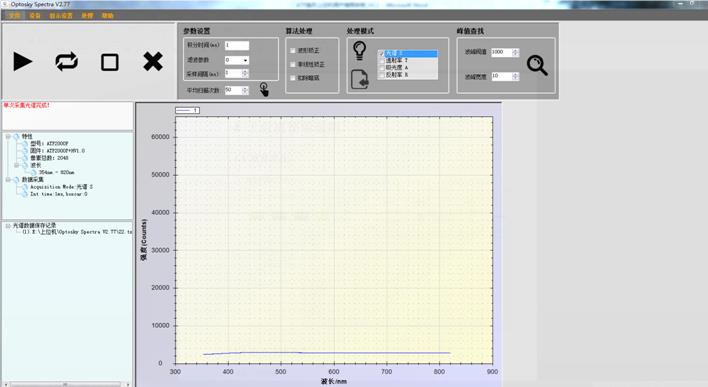Collapse the 特性 tree node
The width and height of the screenshot is (708, 387).
pyautogui.click(x=8, y=136)
